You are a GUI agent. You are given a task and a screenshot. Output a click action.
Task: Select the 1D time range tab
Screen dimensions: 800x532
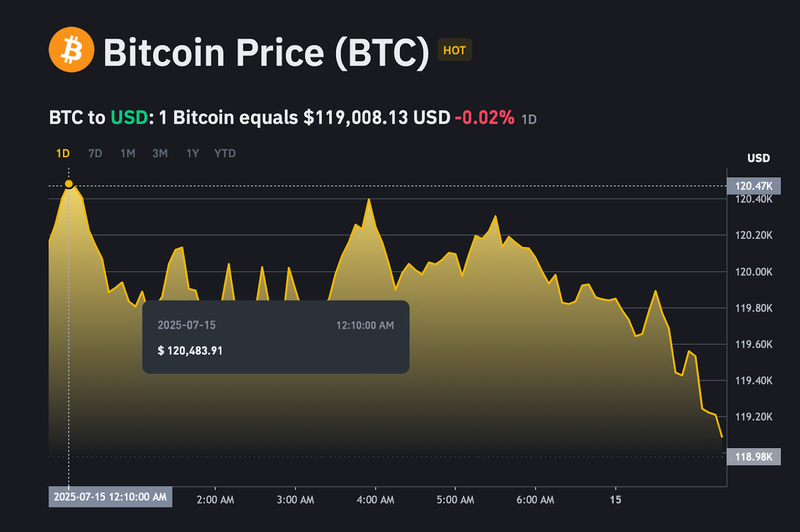point(63,153)
